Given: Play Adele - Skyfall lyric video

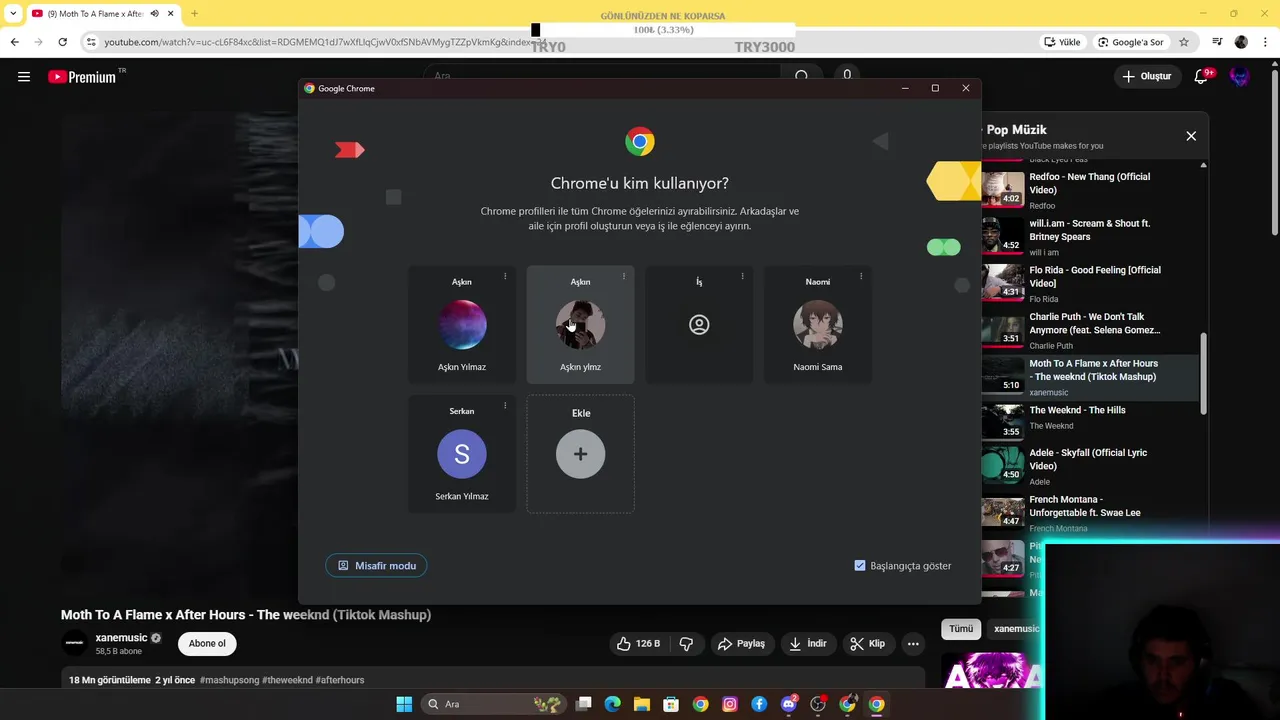Looking at the screenshot, I should tap(1090, 466).
